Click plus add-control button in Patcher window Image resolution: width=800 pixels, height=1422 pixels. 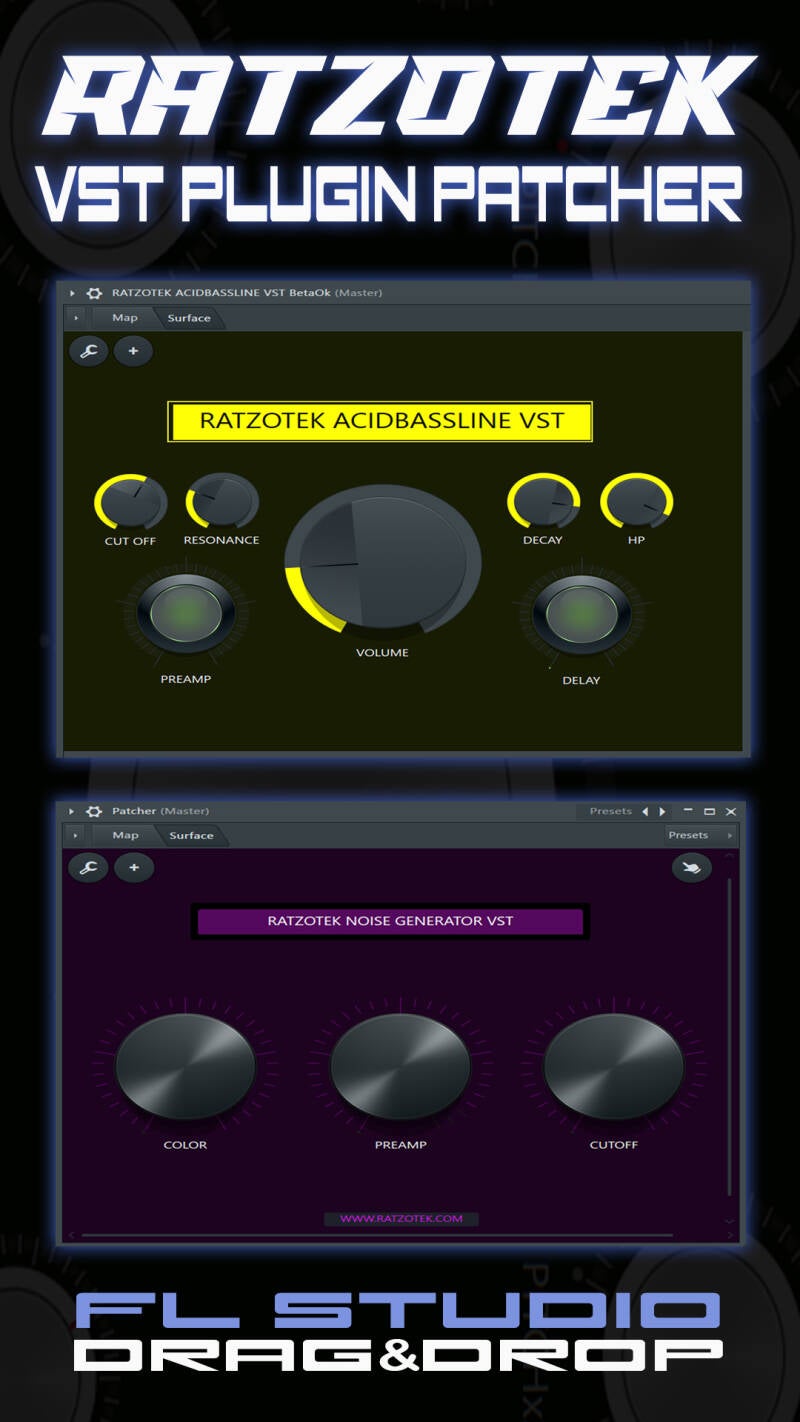tap(134, 868)
